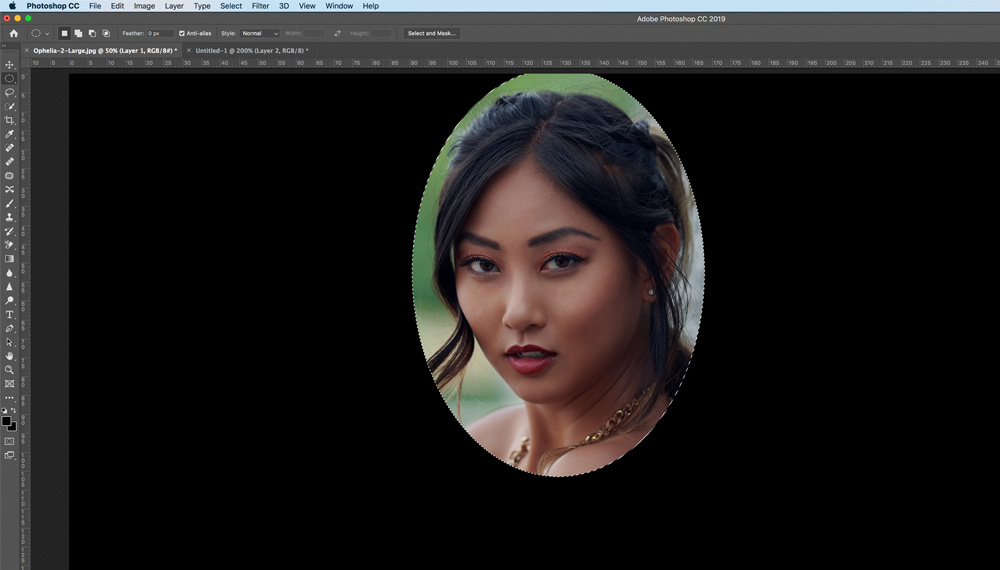Select the Brush tool

click(10, 203)
